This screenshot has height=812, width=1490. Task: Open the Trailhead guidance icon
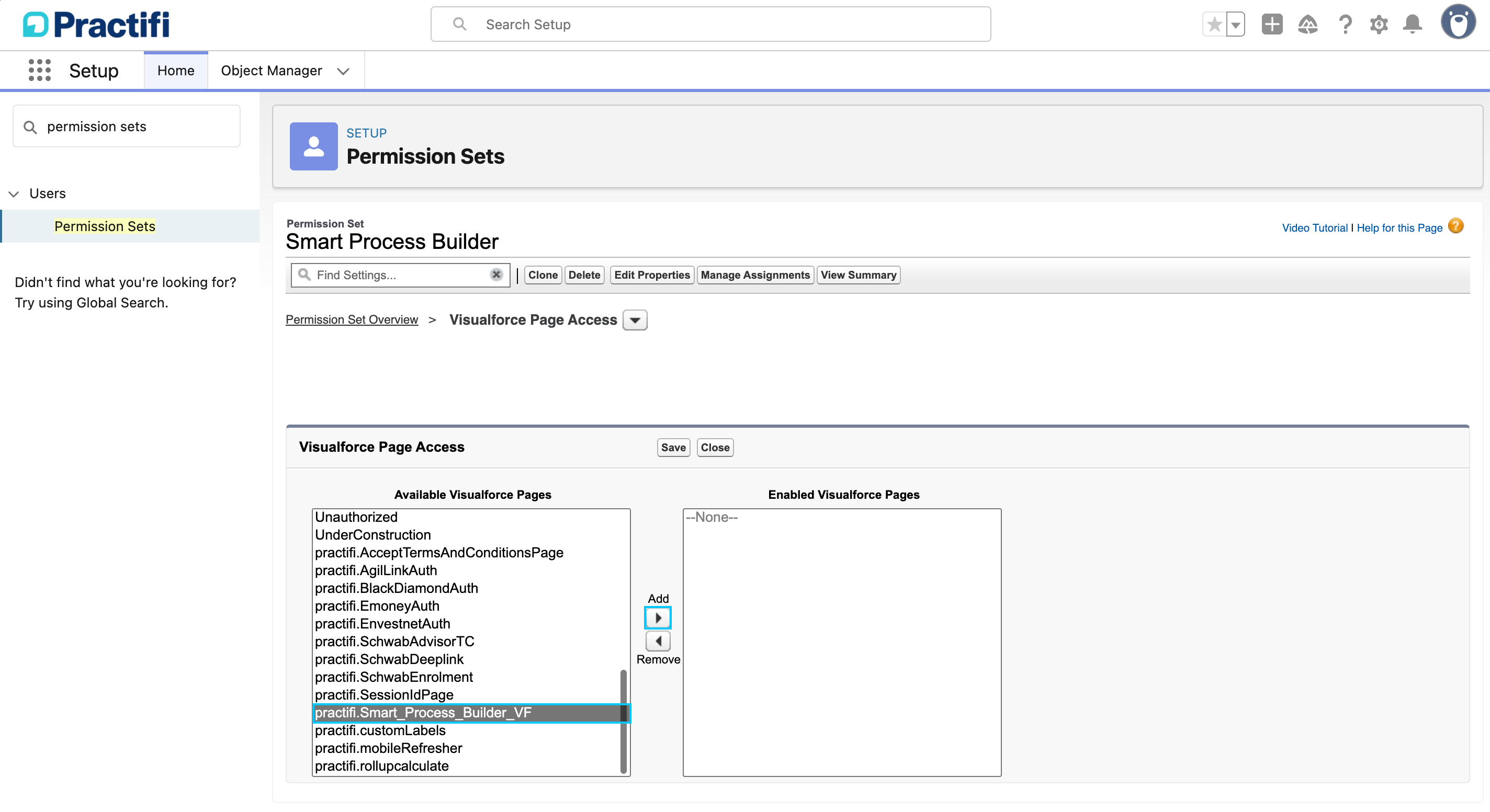[x=1308, y=24]
